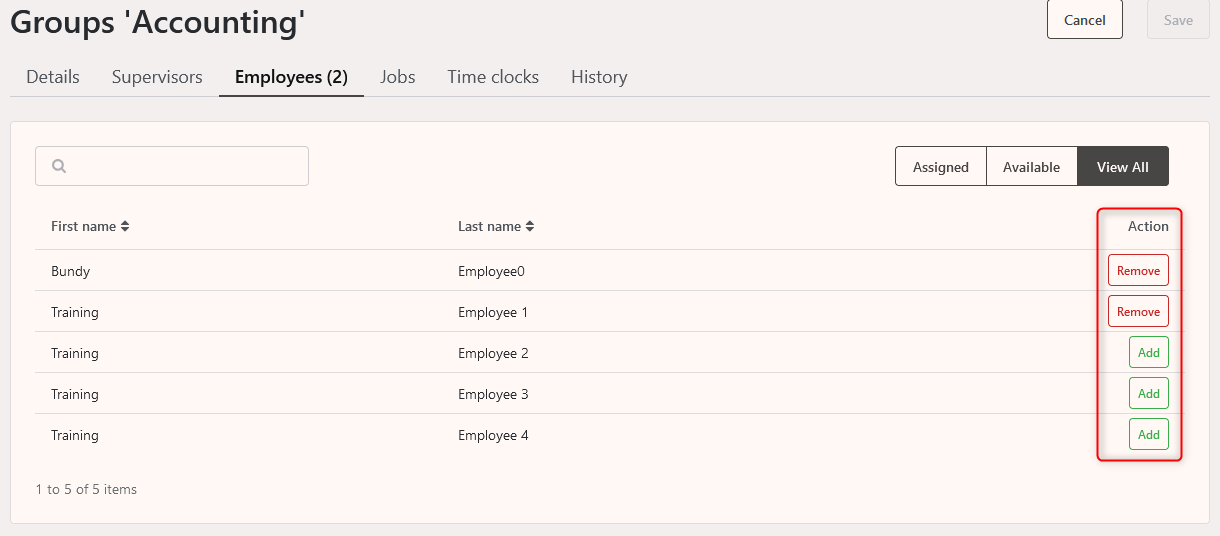Open the Details tab
1220x536 pixels.
[53, 77]
